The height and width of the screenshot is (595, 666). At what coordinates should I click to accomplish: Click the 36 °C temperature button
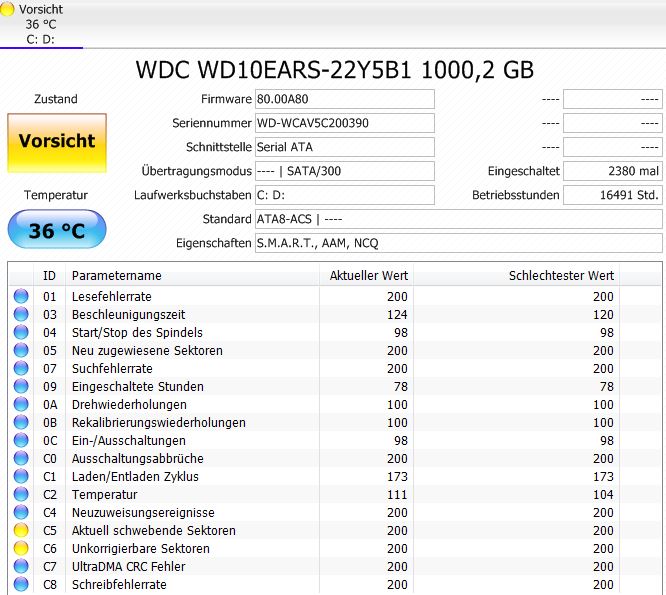point(57,229)
